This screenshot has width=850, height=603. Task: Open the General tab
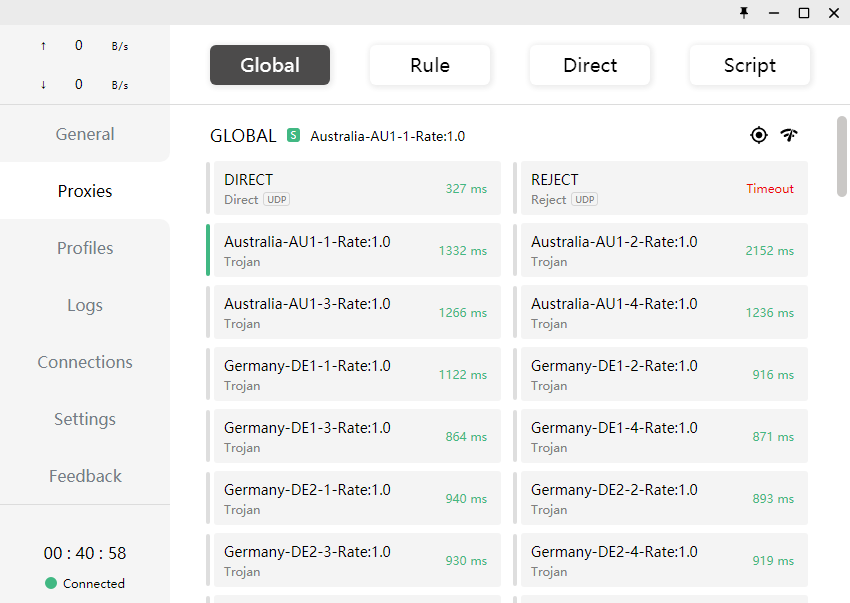pos(85,134)
